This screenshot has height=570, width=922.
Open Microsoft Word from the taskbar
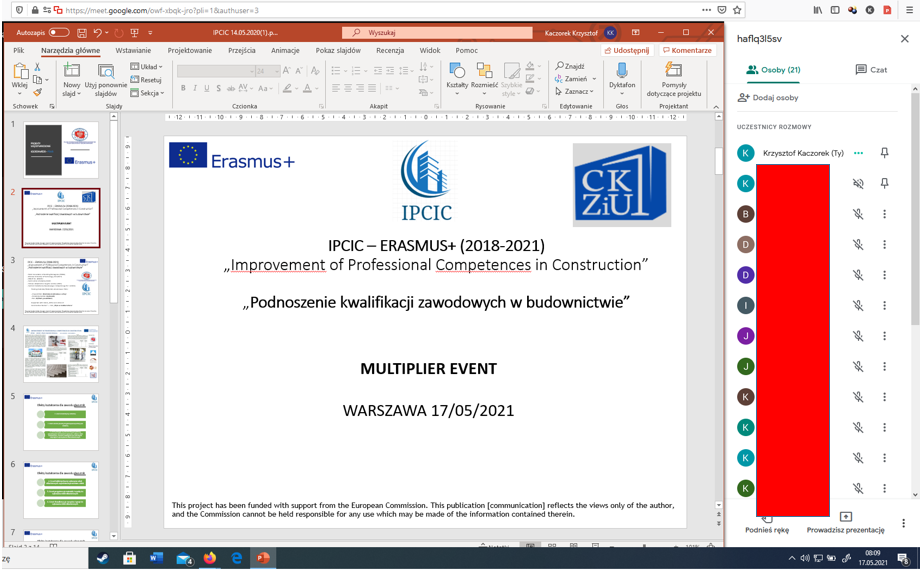click(x=156, y=558)
